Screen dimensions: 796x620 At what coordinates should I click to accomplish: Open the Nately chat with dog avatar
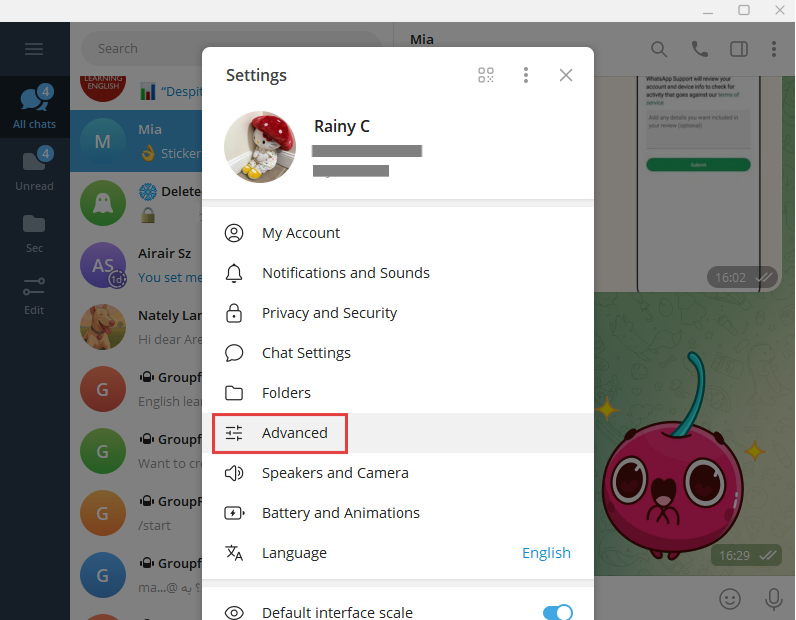coord(136,327)
